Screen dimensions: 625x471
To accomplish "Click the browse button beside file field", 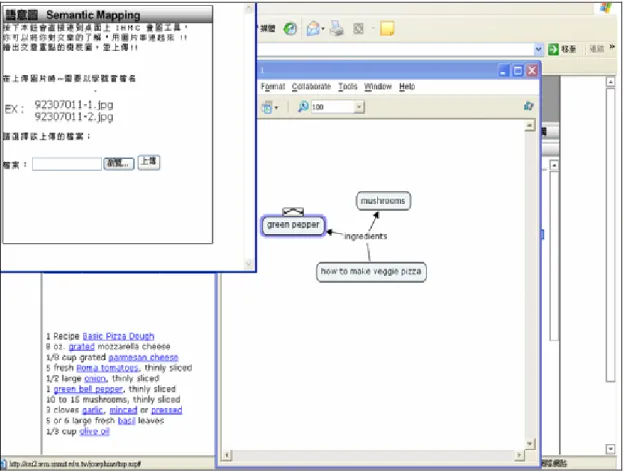I will [x=119, y=163].
